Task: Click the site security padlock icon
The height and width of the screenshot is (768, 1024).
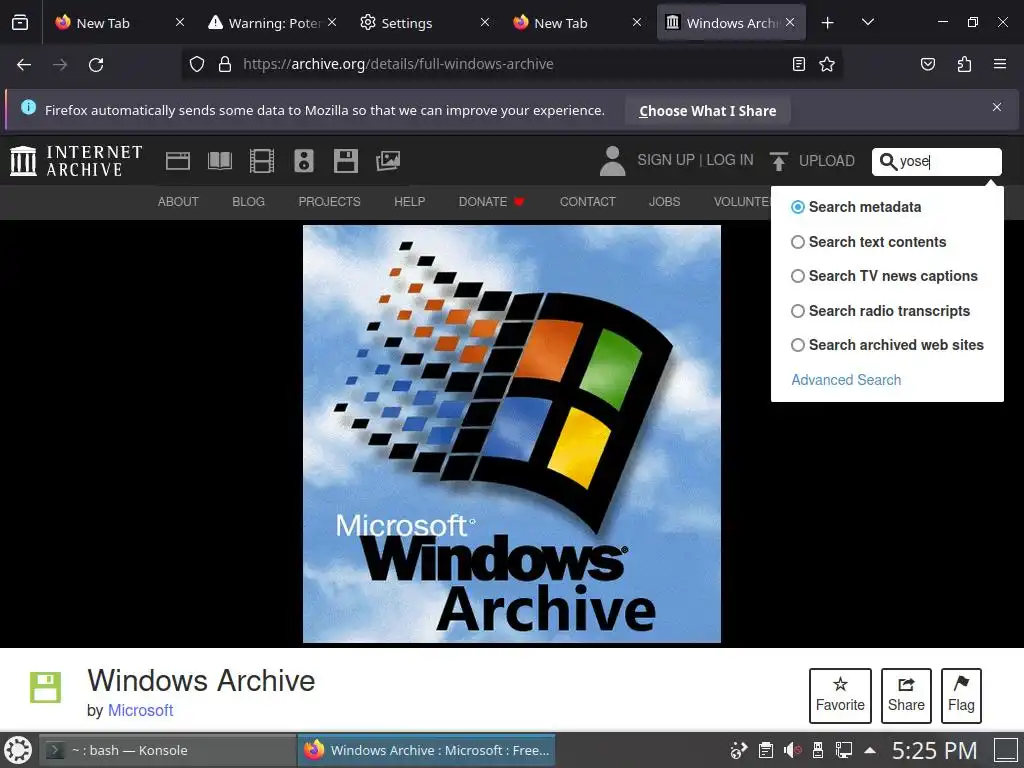Action: [225, 64]
